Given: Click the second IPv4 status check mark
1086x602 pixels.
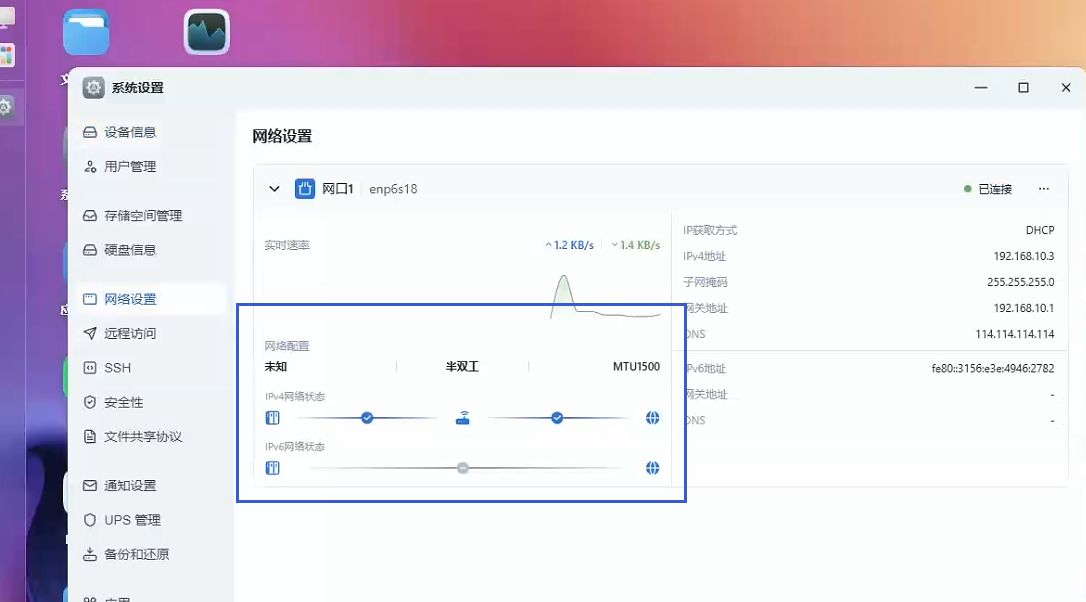Looking at the screenshot, I should coord(557,418).
